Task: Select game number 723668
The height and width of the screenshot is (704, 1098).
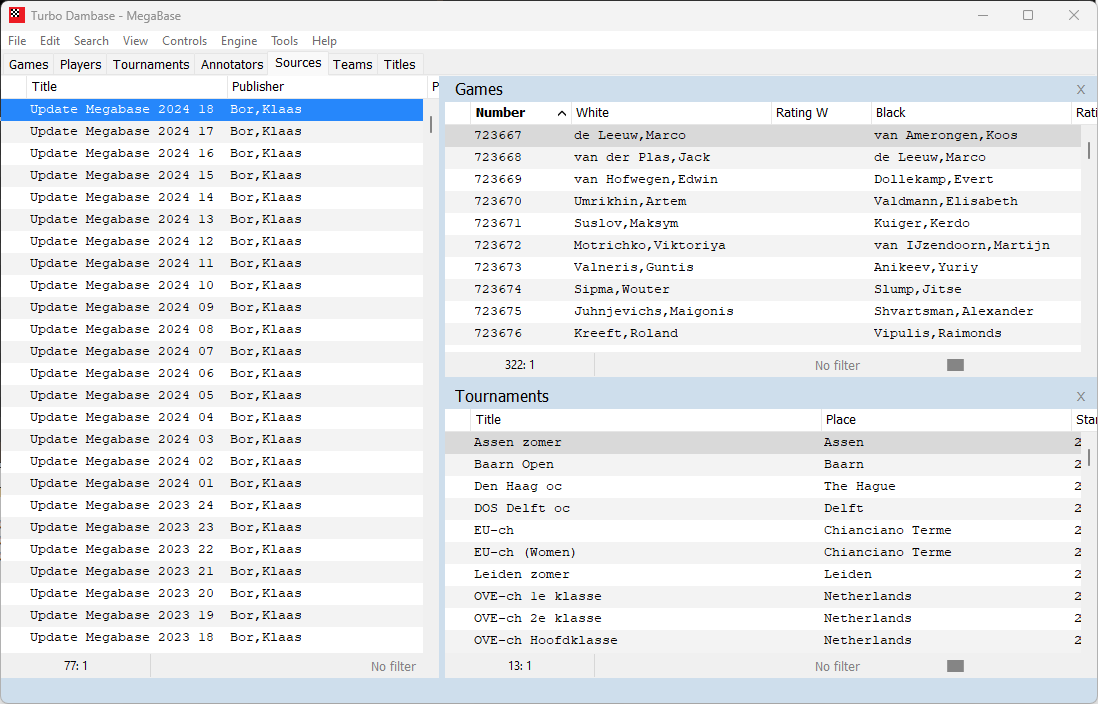Action: 763,157
